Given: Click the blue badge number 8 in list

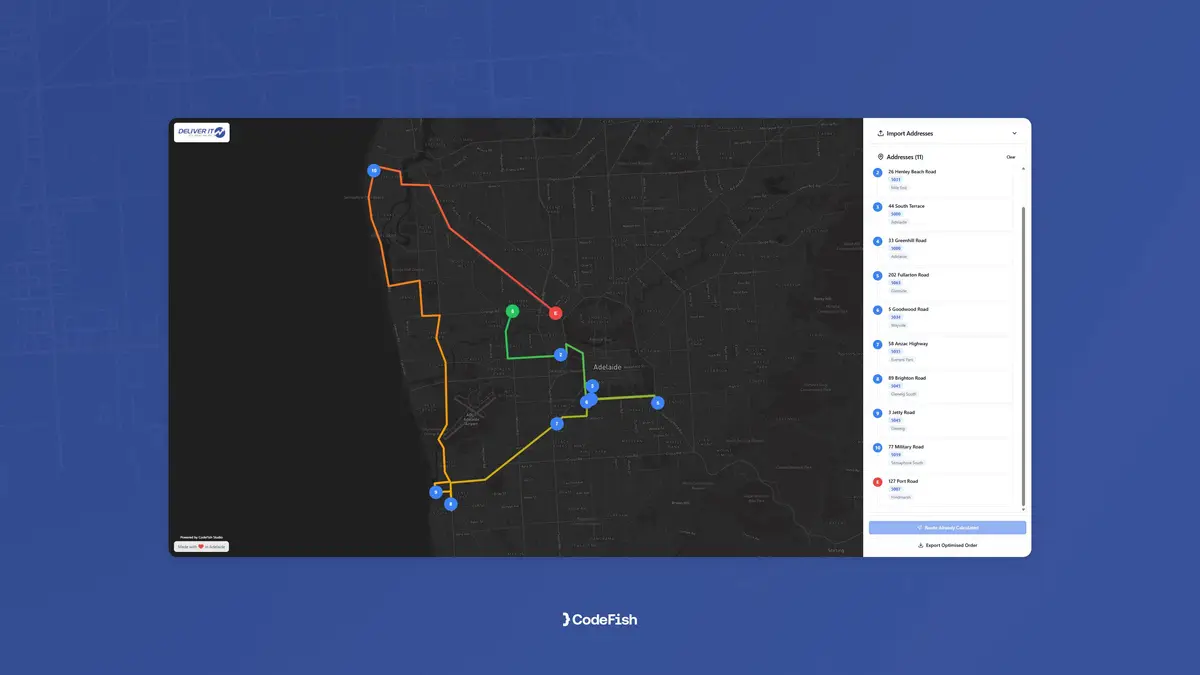Looking at the screenshot, I should (x=878, y=379).
